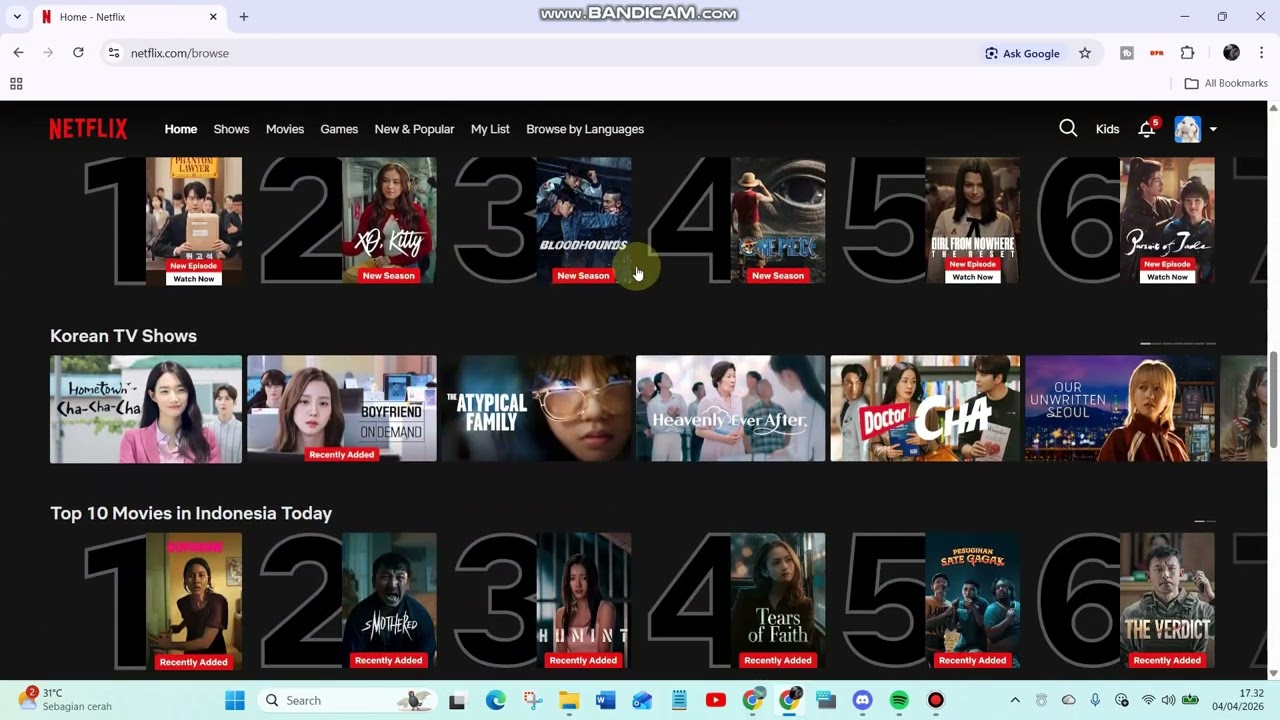Click the '1b' extension icon
The image size is (1280, 720).
(x=1127, y=53)
